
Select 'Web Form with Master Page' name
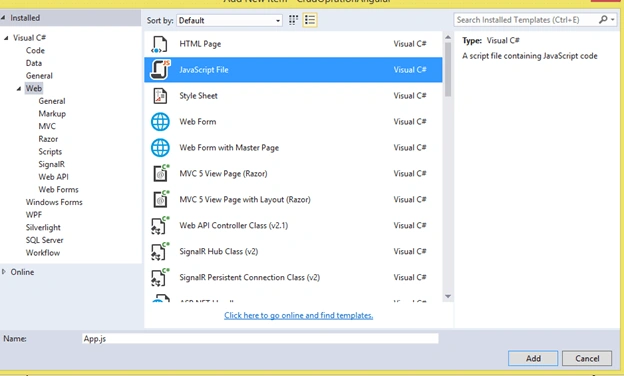click(x=229, y=148)
